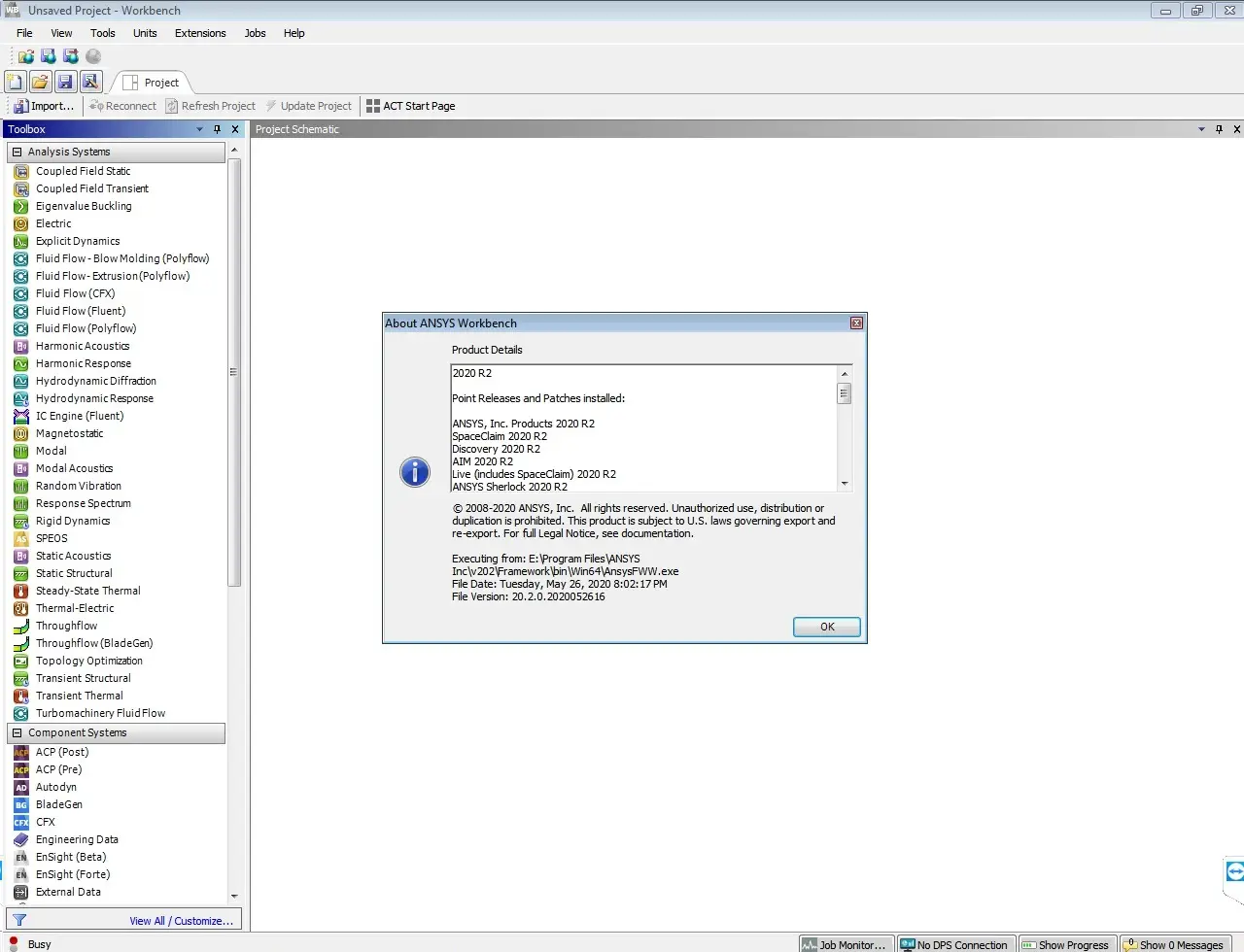Select the Fluid Flow (Fluent) system icon
This screenshot has height=952, width=1244.
click(x=20, y=311)
